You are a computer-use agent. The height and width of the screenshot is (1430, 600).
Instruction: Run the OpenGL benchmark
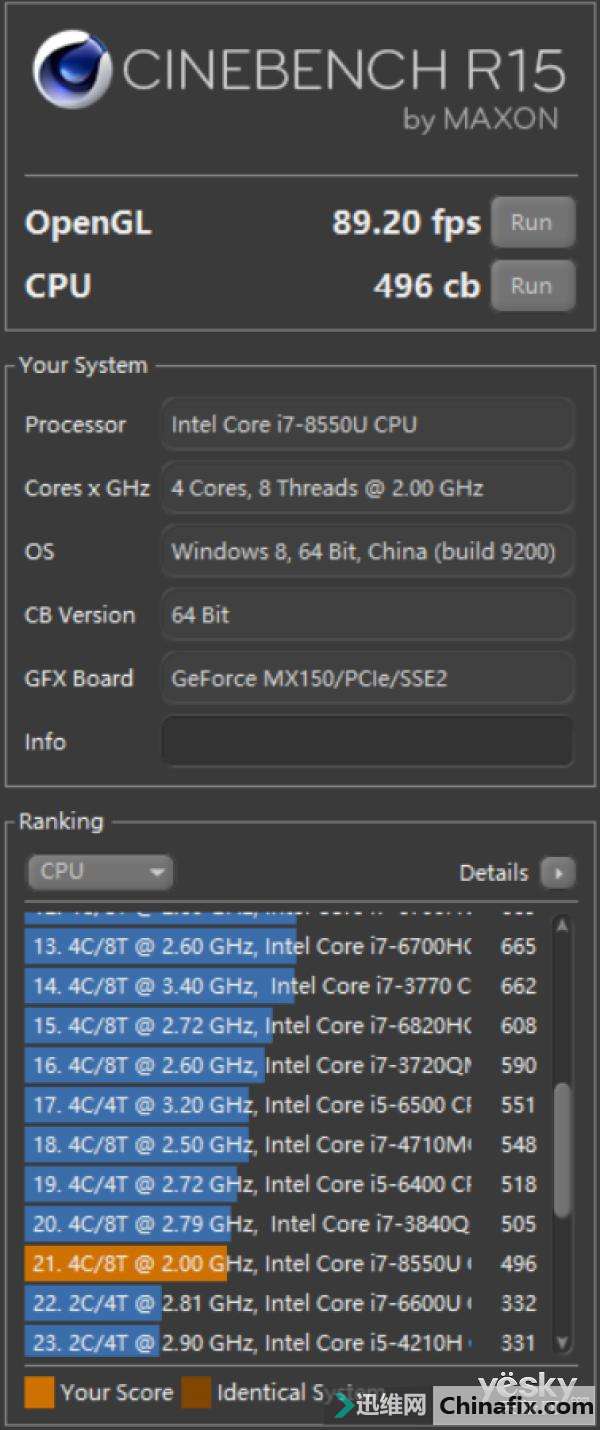532,222
